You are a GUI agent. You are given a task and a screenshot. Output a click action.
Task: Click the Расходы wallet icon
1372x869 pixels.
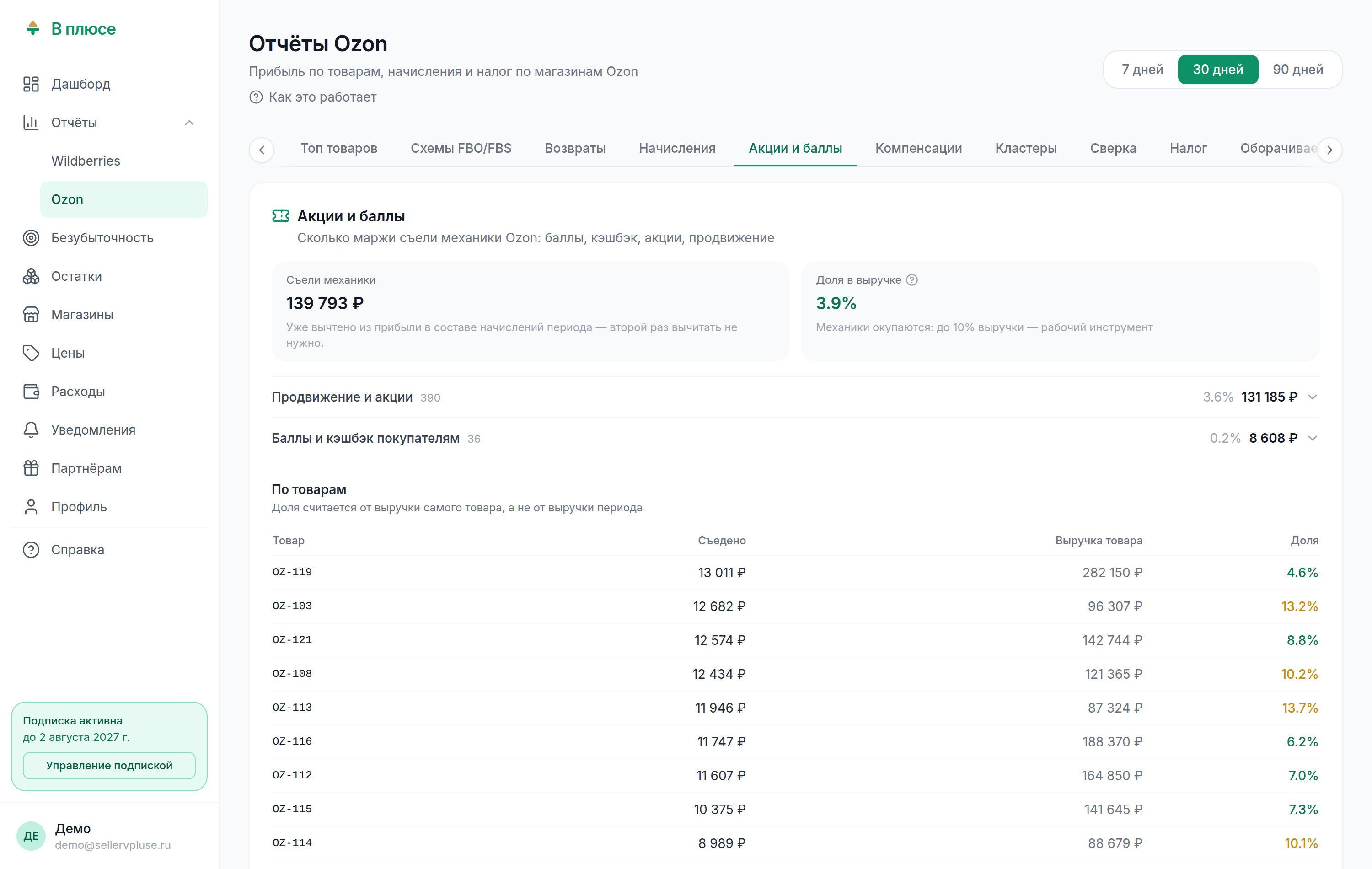pyautogui.click(x=31, y=392)
